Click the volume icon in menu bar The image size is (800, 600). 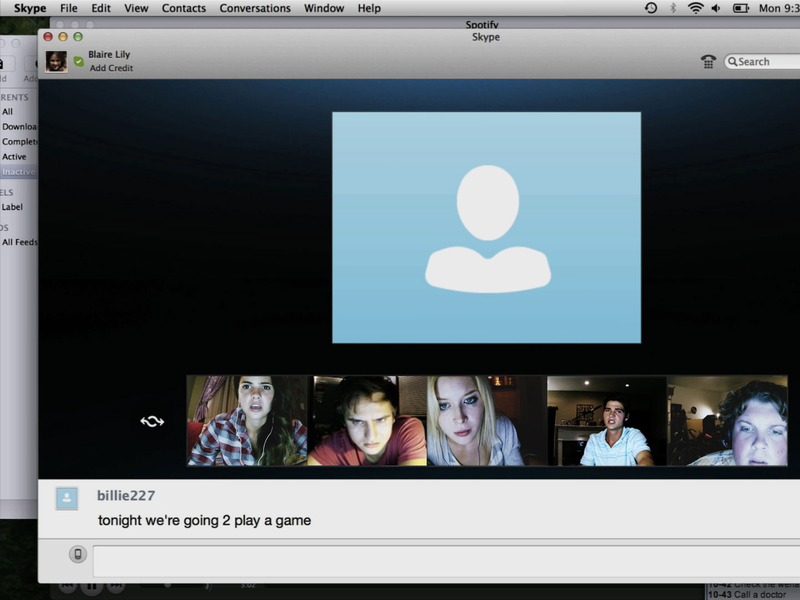(x=716, y=8)
